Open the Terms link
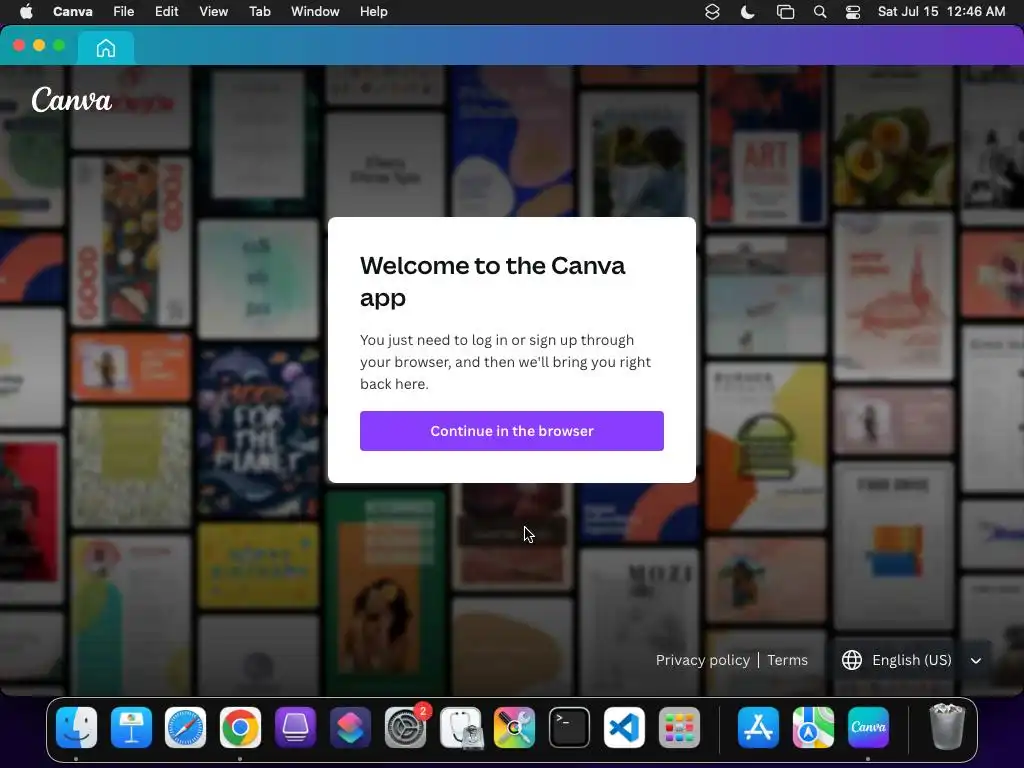 coord(788,660)
